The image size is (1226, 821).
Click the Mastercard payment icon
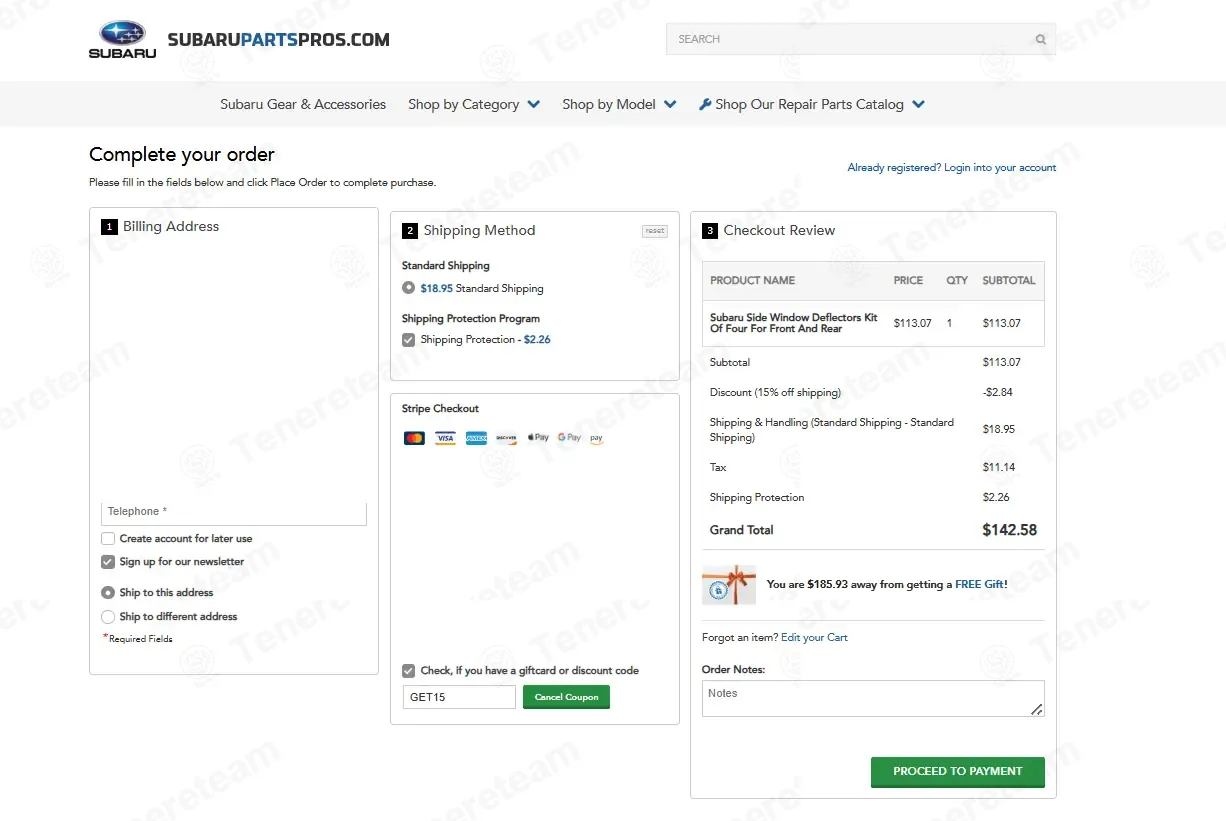tap(414, 438)
